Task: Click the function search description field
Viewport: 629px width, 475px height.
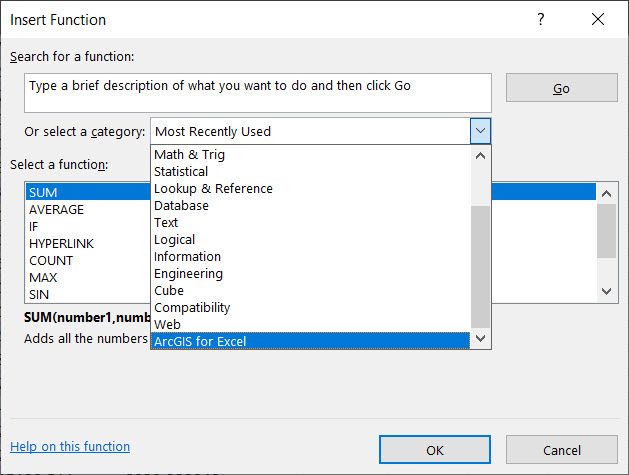Action: (258, 92)
